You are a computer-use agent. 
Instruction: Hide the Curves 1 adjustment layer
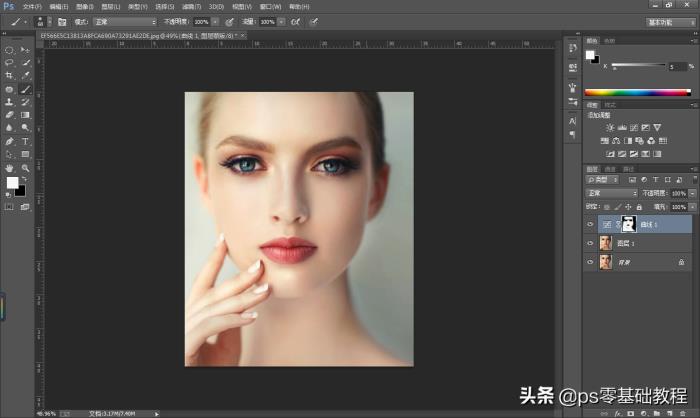(590, 224)
